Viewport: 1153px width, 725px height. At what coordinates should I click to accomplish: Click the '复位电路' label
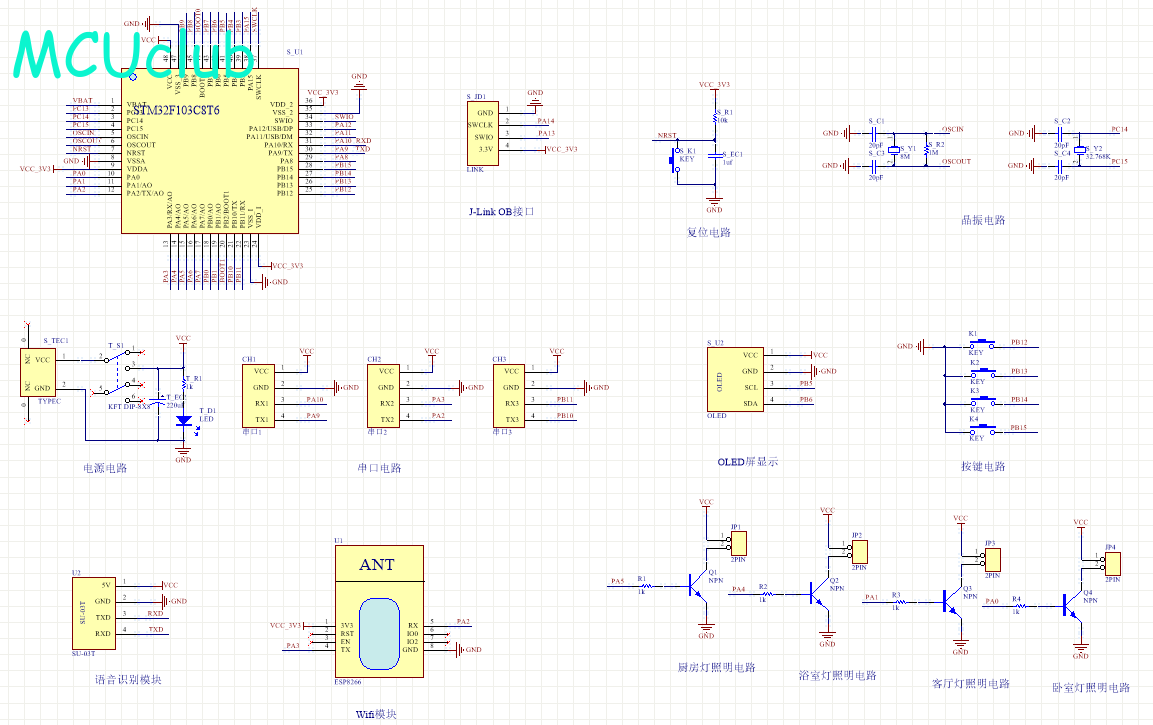pyautogui.click(x=709, y=232)
